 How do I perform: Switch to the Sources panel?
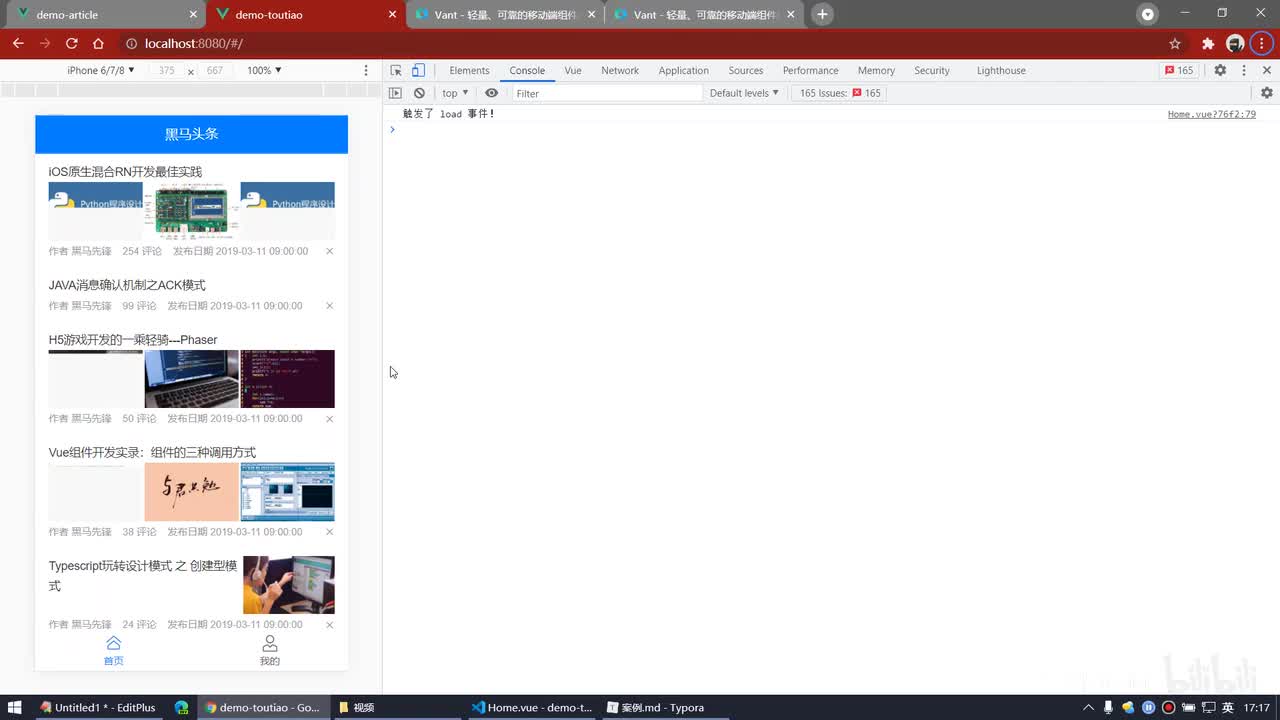[x=746, y=70]
